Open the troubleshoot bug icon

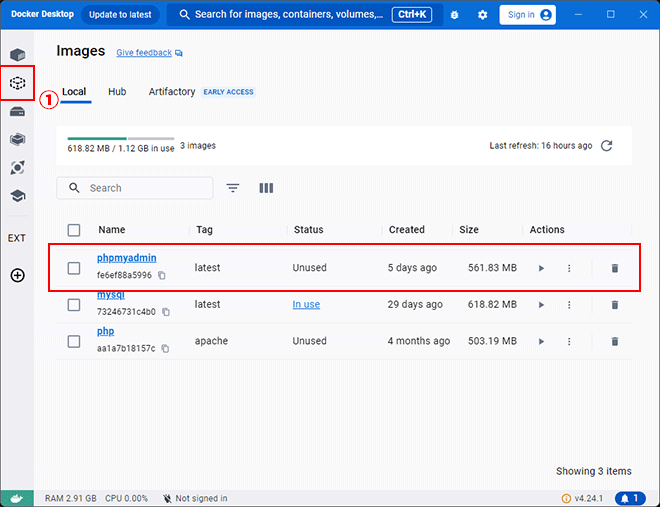click(x=454, y=15)
